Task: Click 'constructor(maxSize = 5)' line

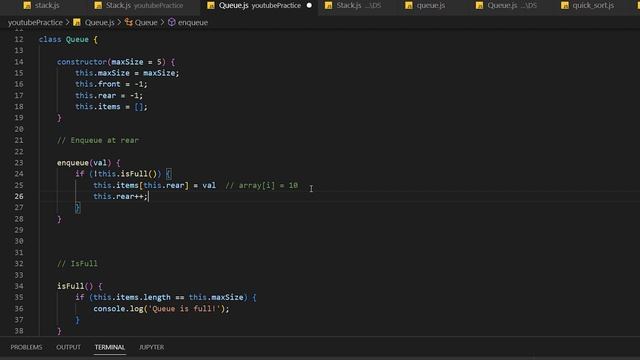Action: click(x=116, y=62)
